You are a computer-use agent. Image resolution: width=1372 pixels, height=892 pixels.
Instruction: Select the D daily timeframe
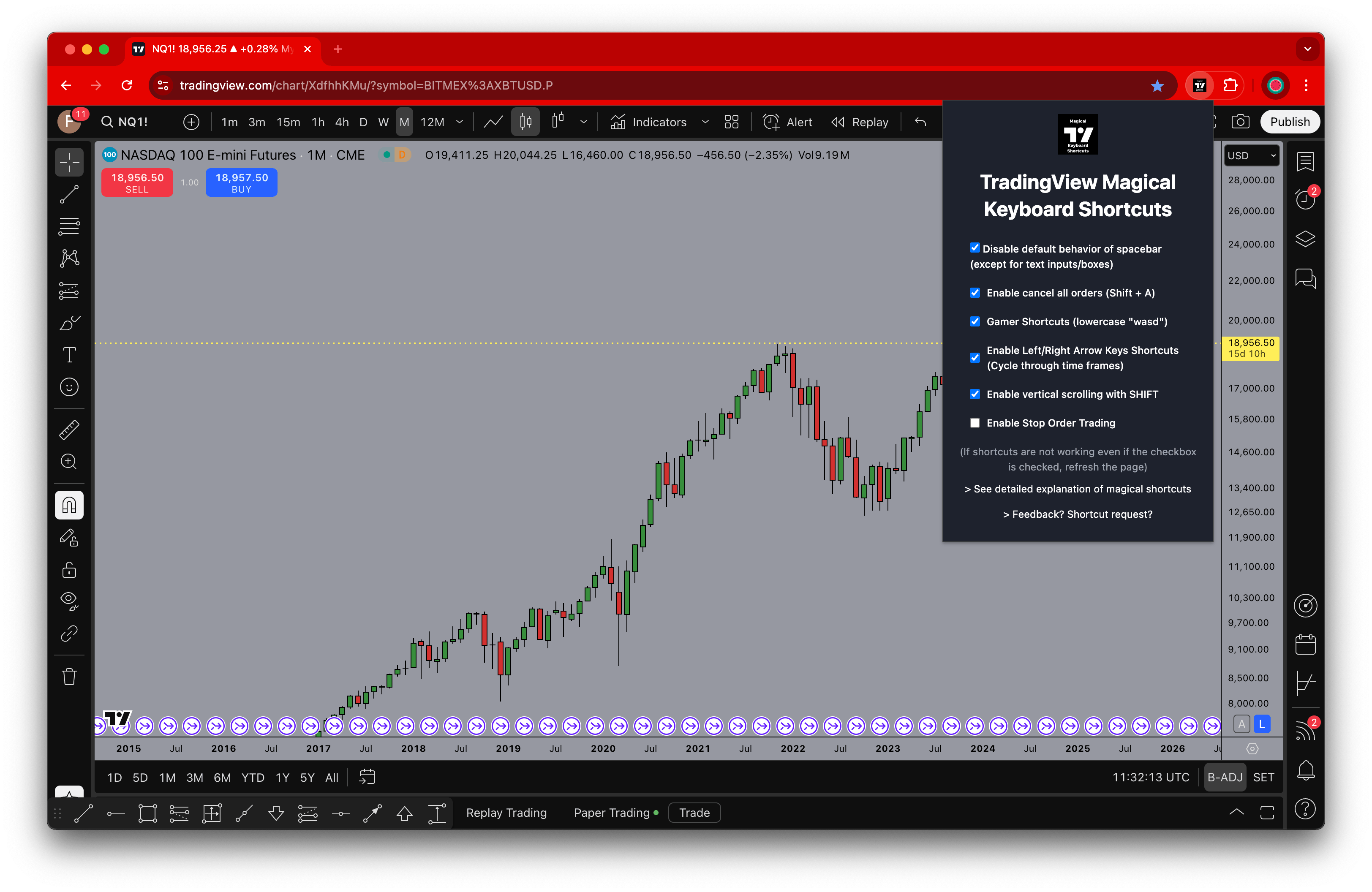pos(363,122)
